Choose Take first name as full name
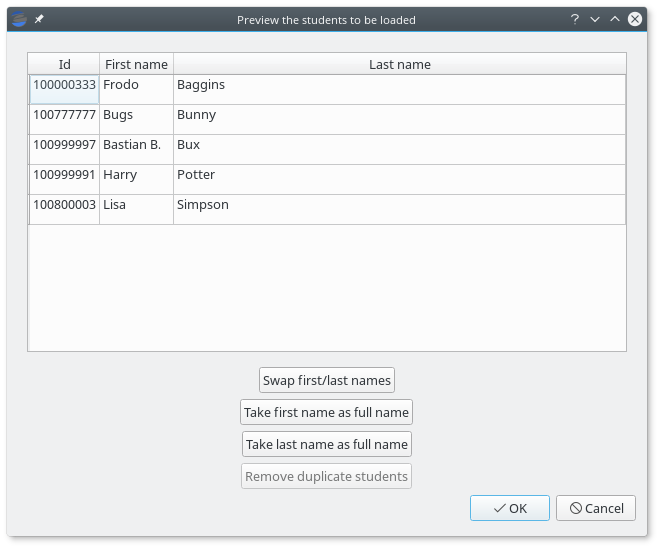 tap(326, 412)
